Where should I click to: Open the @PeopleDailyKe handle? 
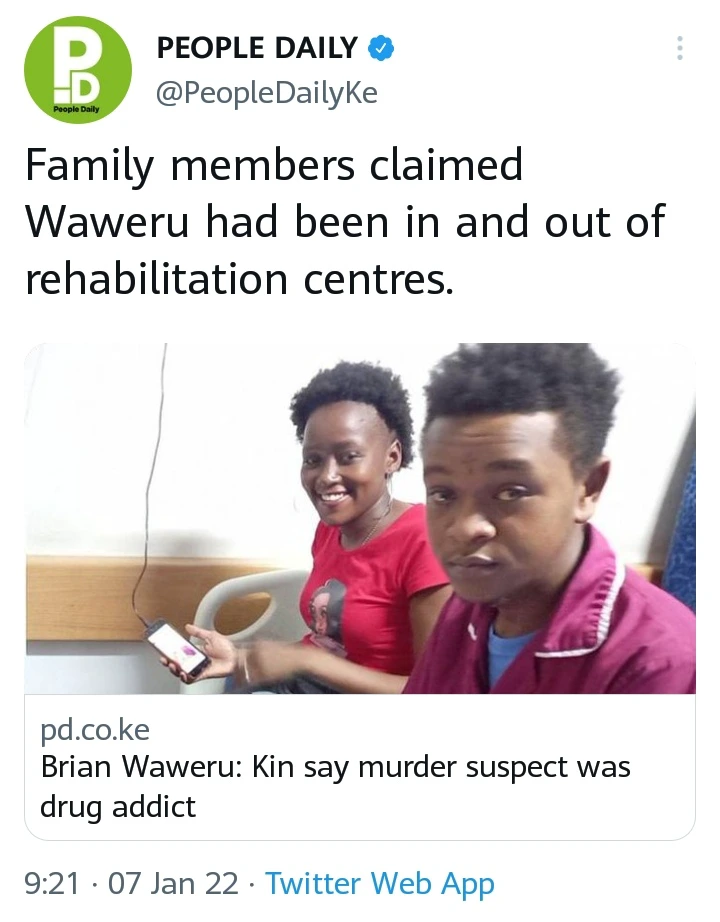(266, 93)
